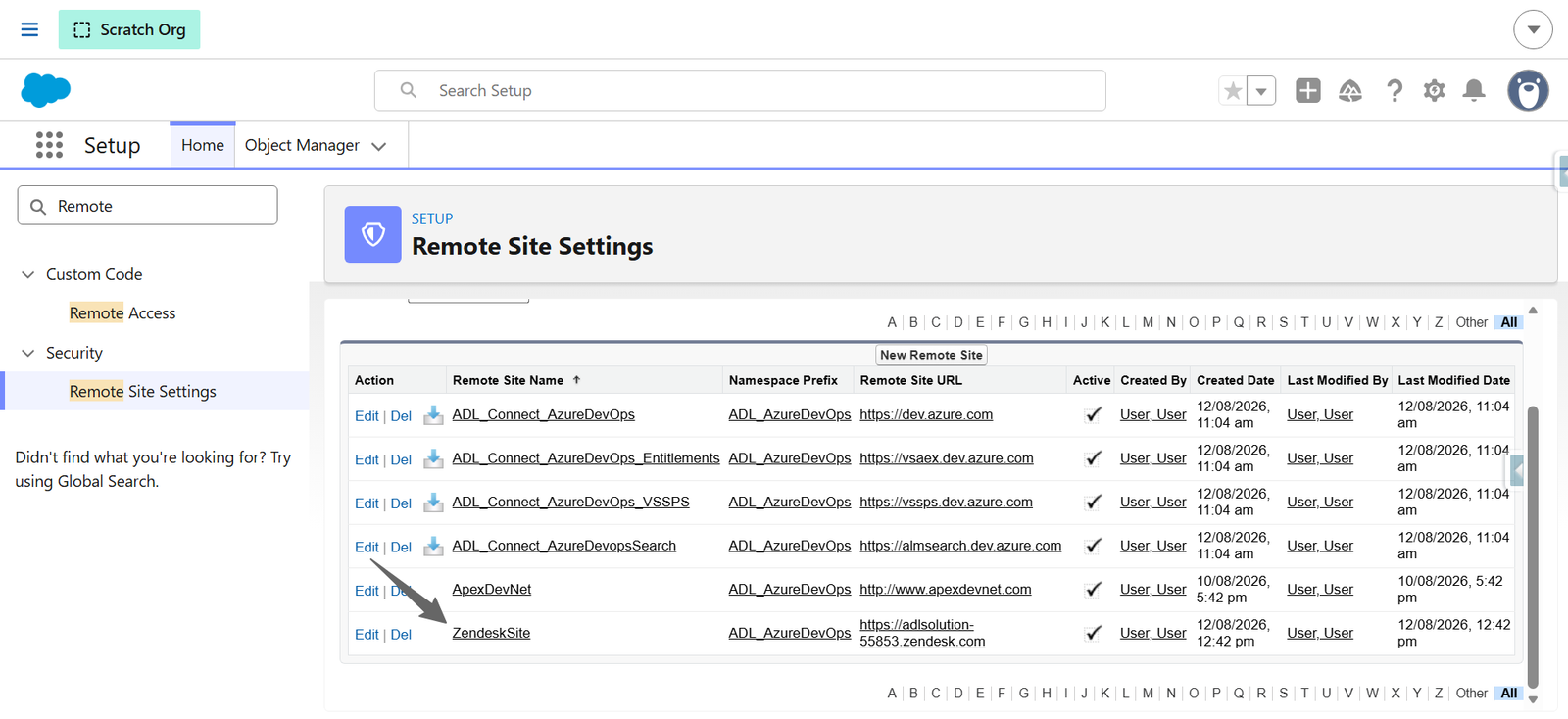Click the New Remote Site button
Image resolution: width=1568 pixels, height=719 pixels.
pyautogui.click(x=931, y=355)
